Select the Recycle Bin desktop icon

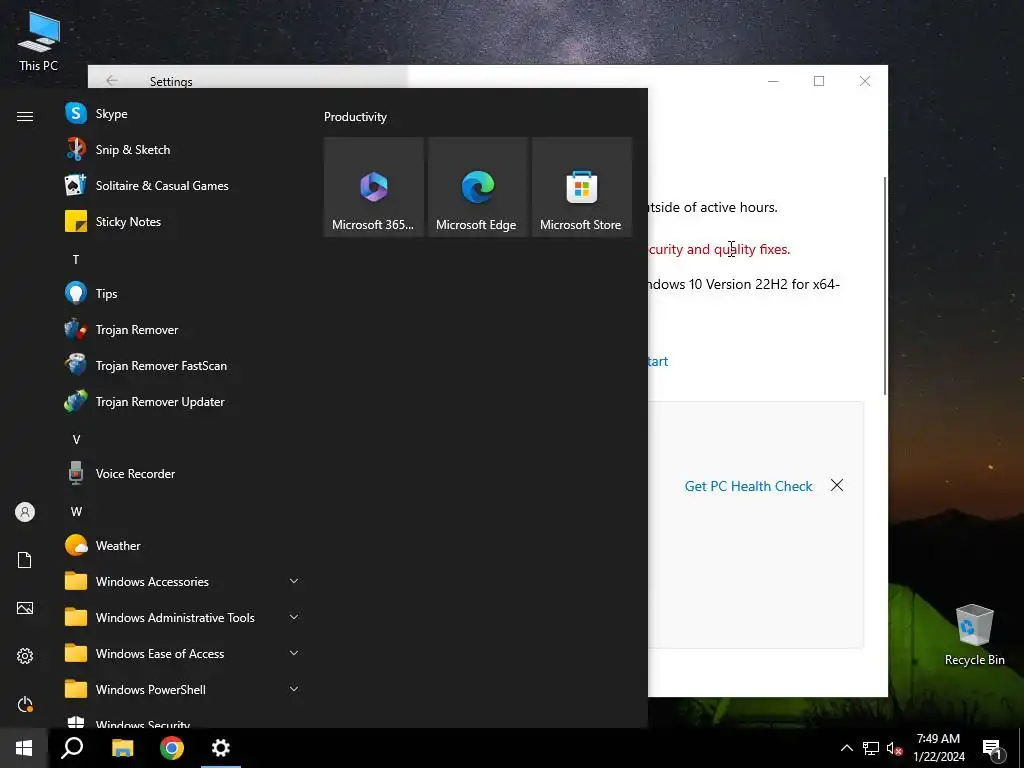point(974,635)
